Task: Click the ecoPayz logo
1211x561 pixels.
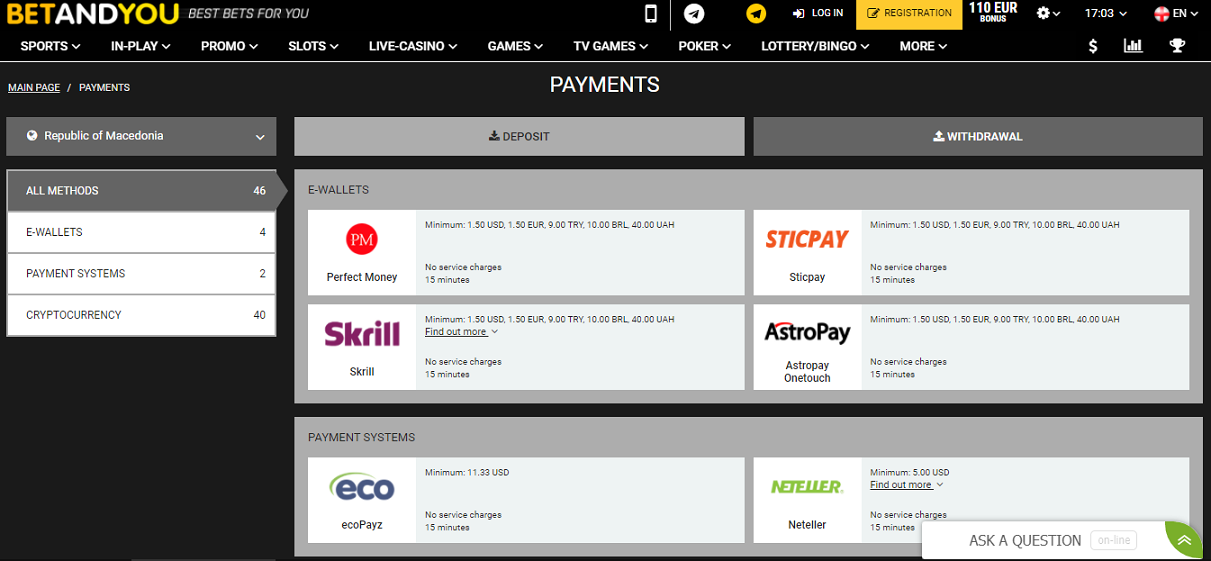Action: coord(362,486)
